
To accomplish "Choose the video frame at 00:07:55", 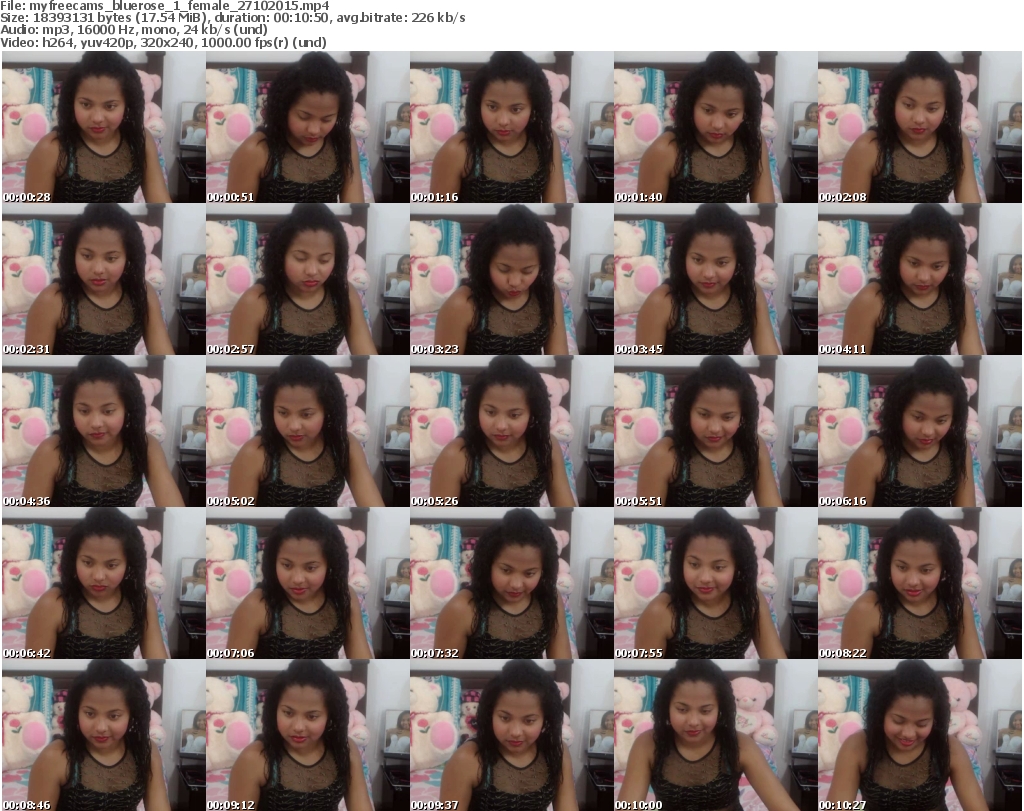I will click(x=715, y=583).
